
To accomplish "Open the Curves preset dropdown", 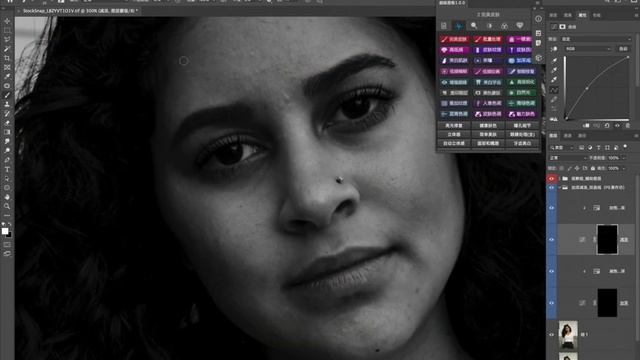I will [596, 39].
